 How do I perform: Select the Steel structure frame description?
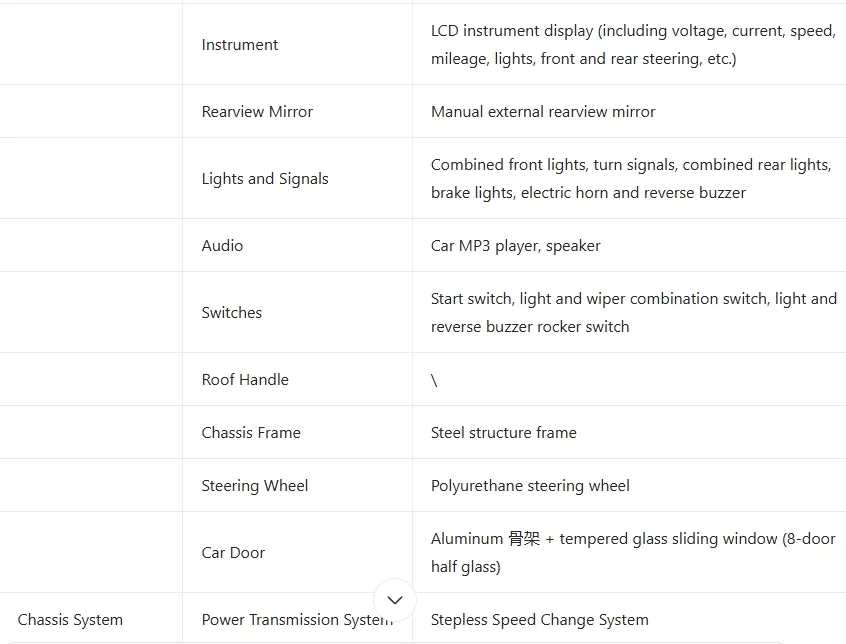point(503,432)
